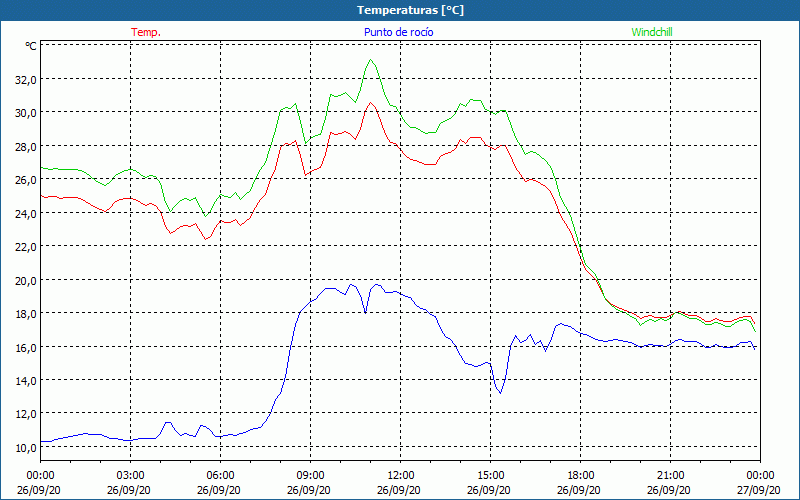Click the 26,0 y-axis label
The image size is (800, 500).
(x=26, y=180)
